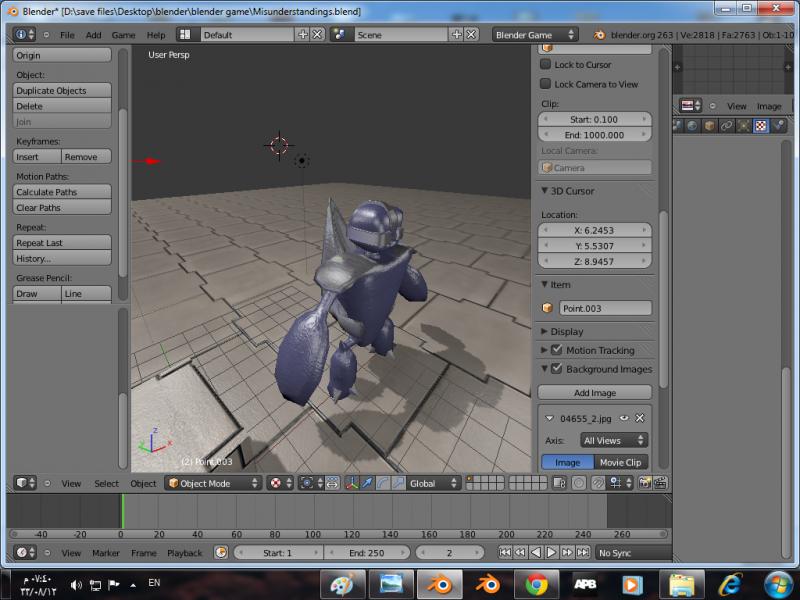This screenshot has height=600, width=800.
Task: Toggle use preview range clock icon in timeline
Action: tap(221, 553)
